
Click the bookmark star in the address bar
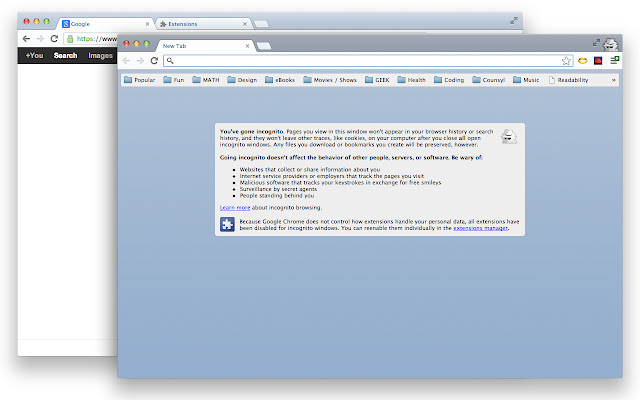point(566,61)
